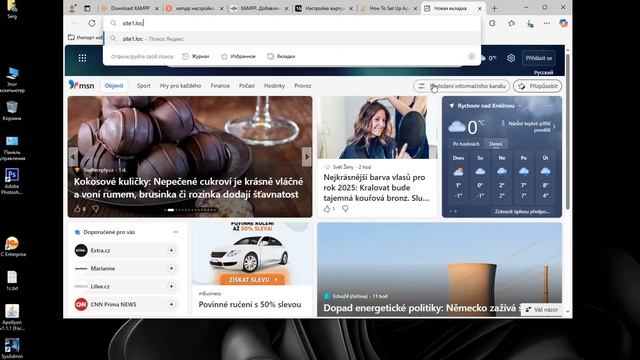The width and height of the screenshot is (640, 360).
Task: Open the Favorites star icon in toolbar
Action: click(511, 23)
